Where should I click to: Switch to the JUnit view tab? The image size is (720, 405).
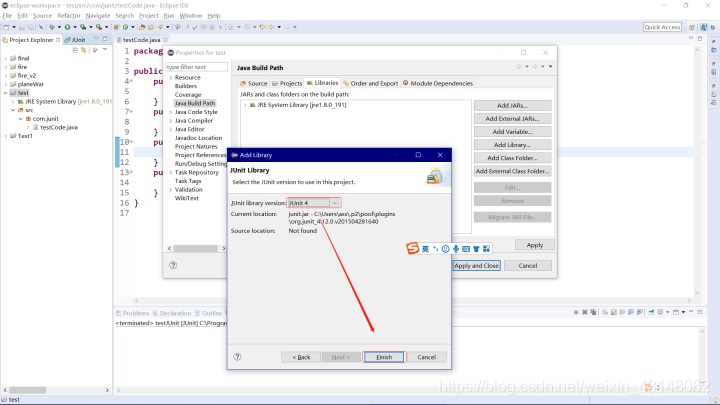click(75, 40)
